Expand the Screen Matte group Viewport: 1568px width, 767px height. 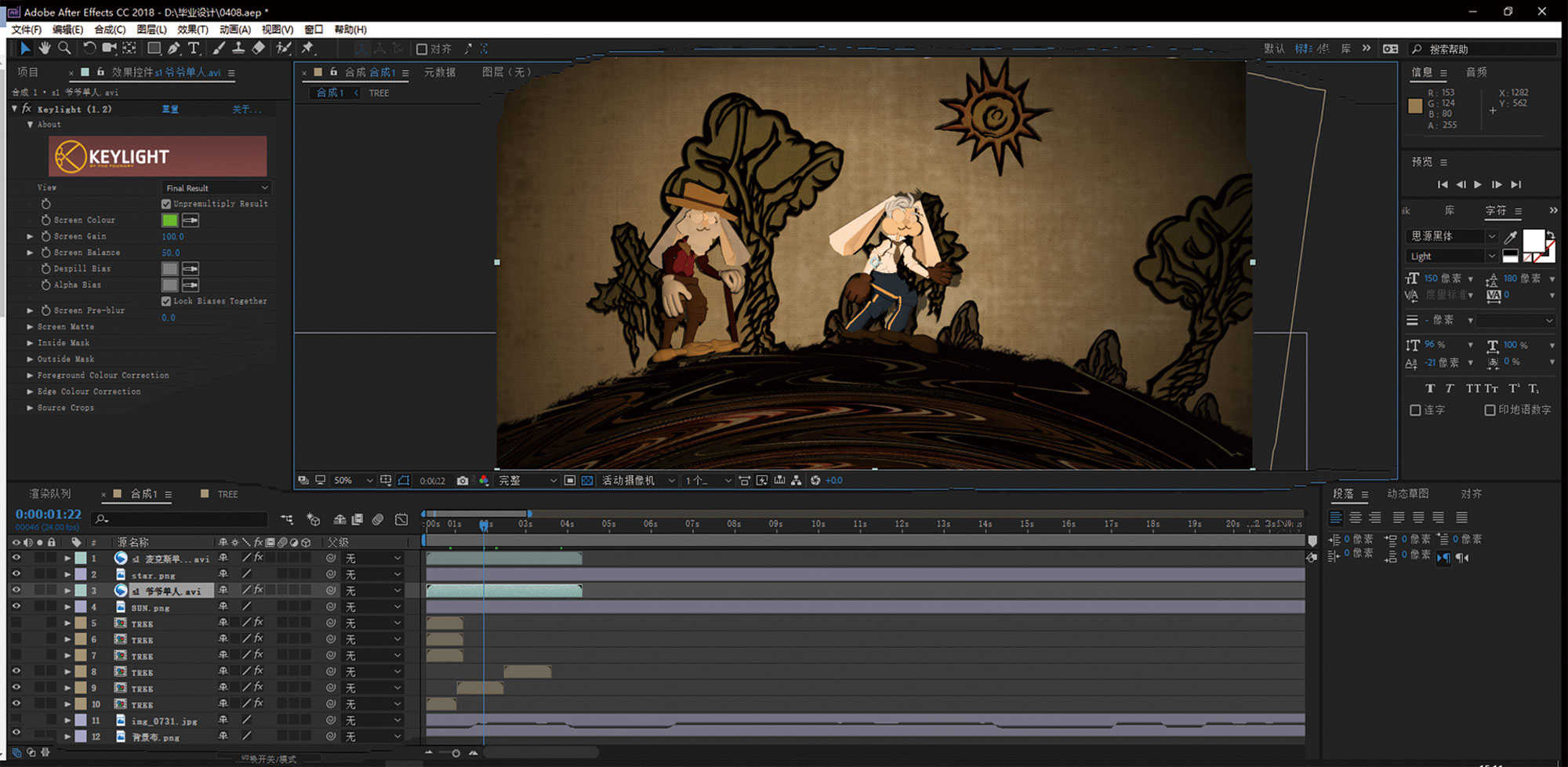point(30,326)
